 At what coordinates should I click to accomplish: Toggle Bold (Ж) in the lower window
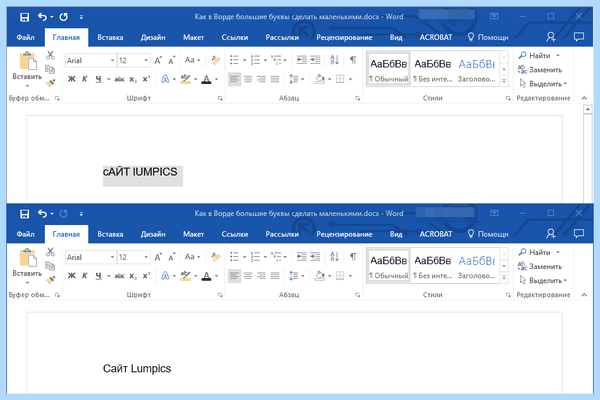click(72, 276)
